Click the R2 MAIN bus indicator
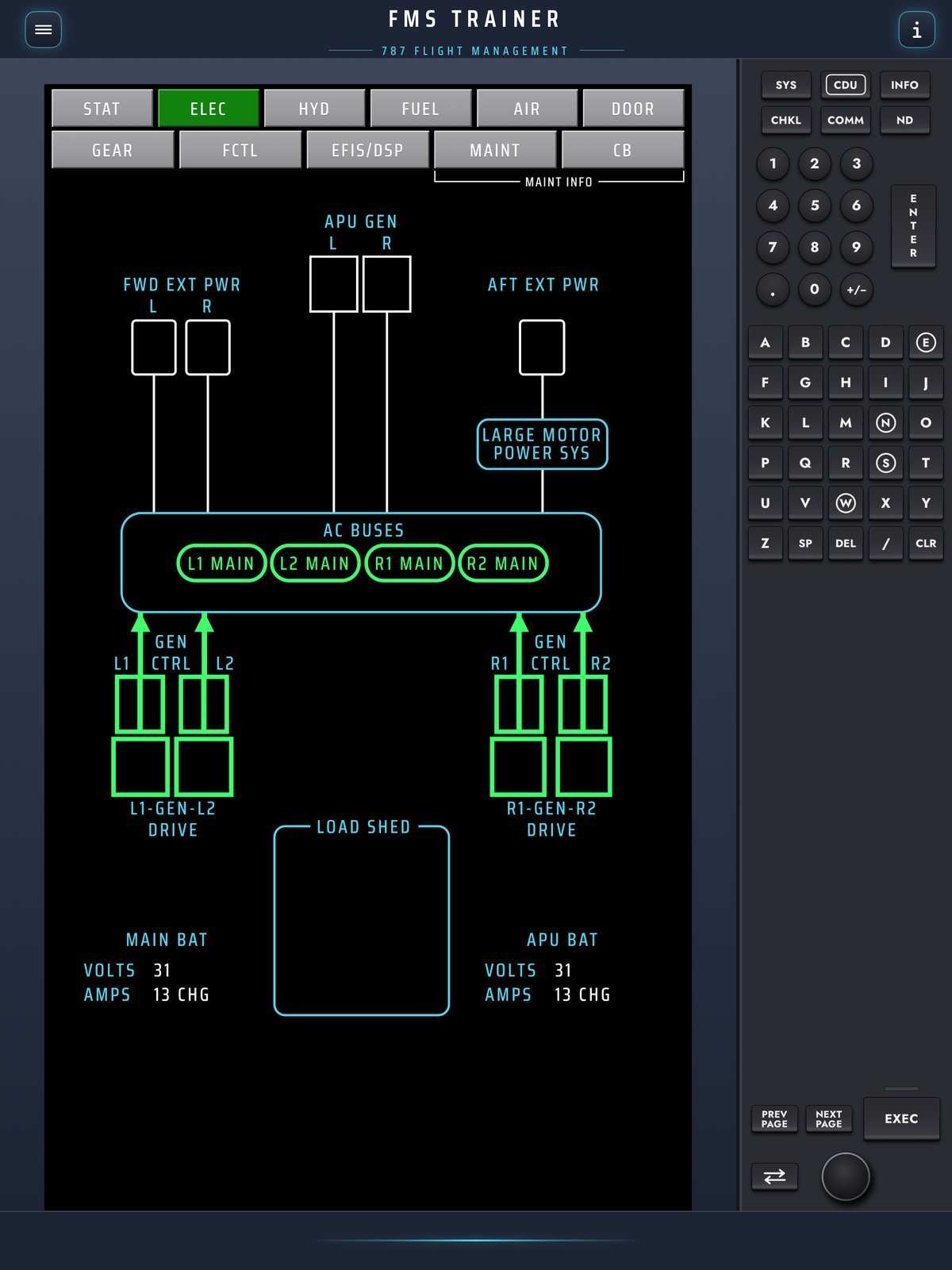The image size is (952, 1270). [x=503, y=564]
